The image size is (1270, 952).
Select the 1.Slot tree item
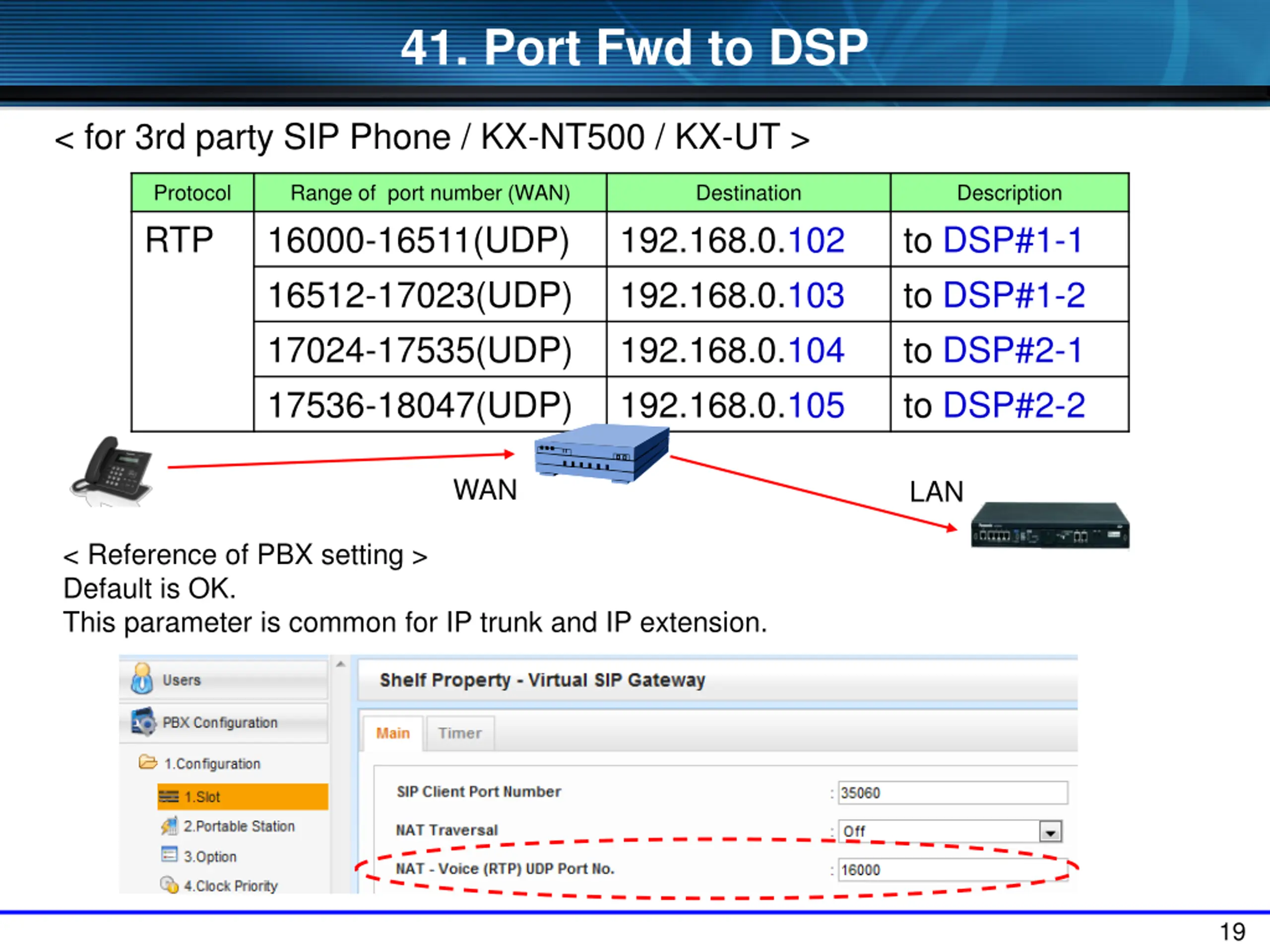pos(243,796)
